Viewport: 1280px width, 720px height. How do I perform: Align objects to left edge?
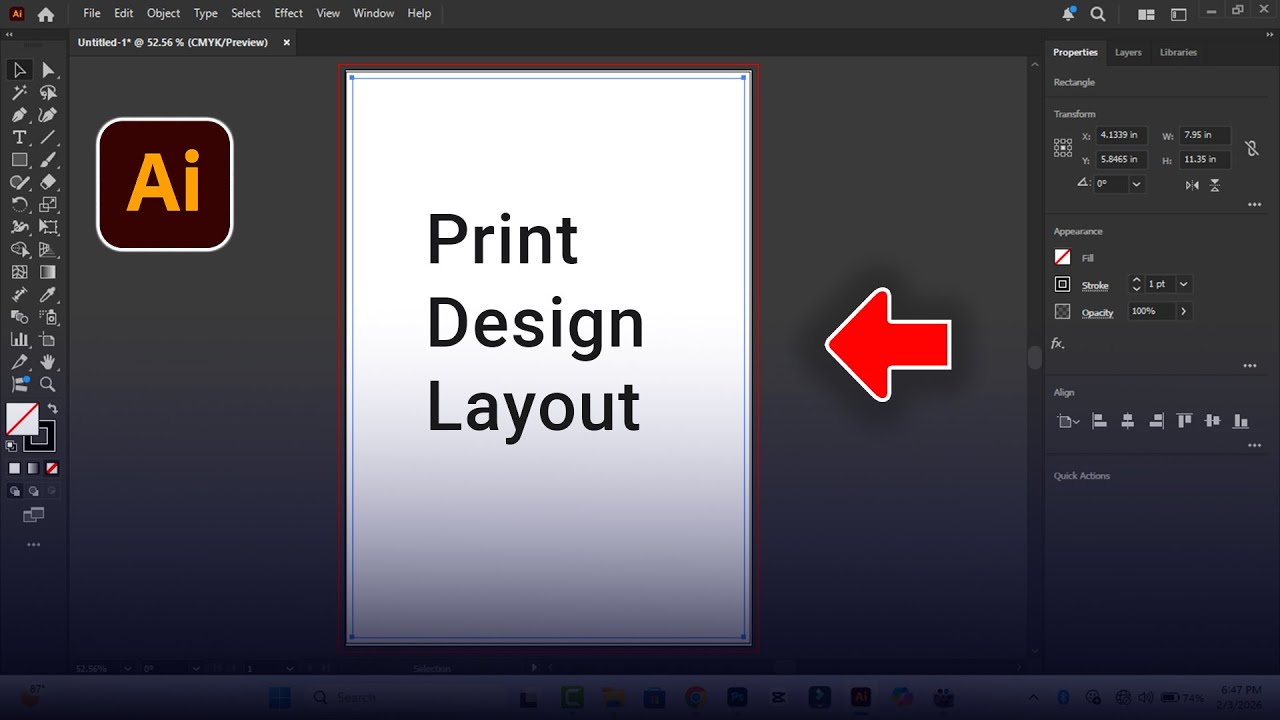click(x=1099, y=421)
